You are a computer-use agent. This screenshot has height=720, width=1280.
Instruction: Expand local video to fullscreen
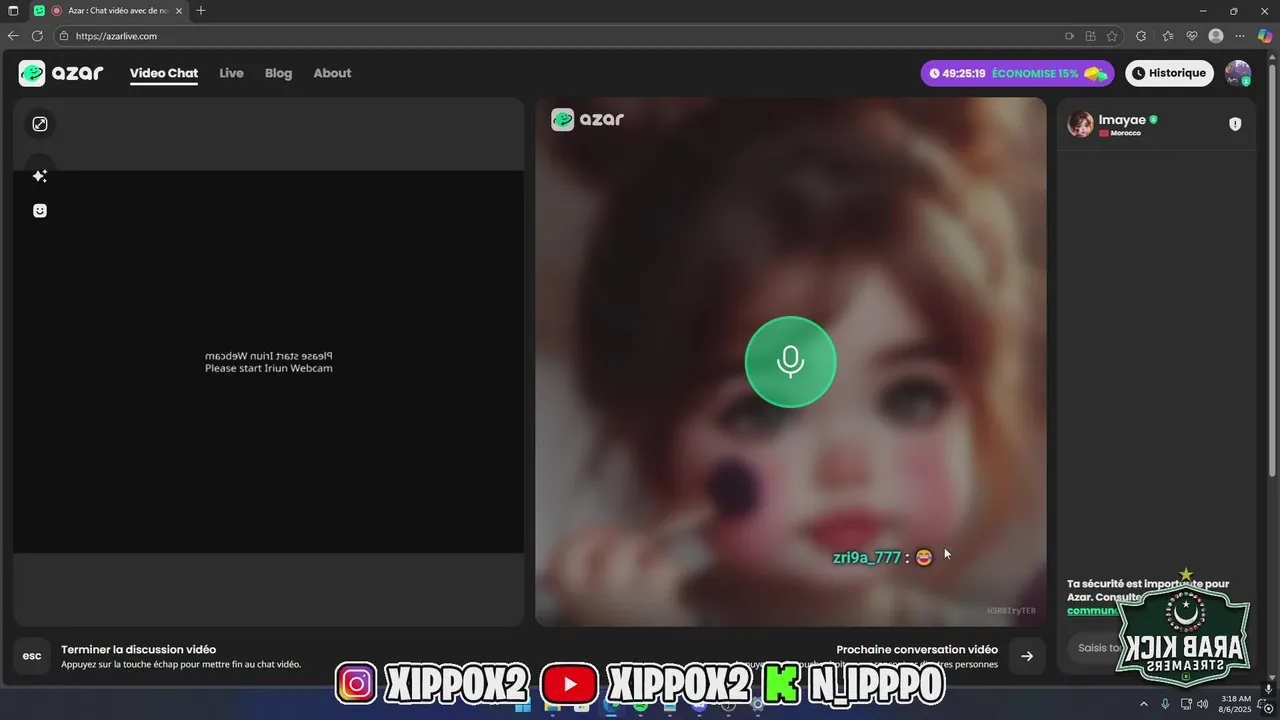point(40,124)
